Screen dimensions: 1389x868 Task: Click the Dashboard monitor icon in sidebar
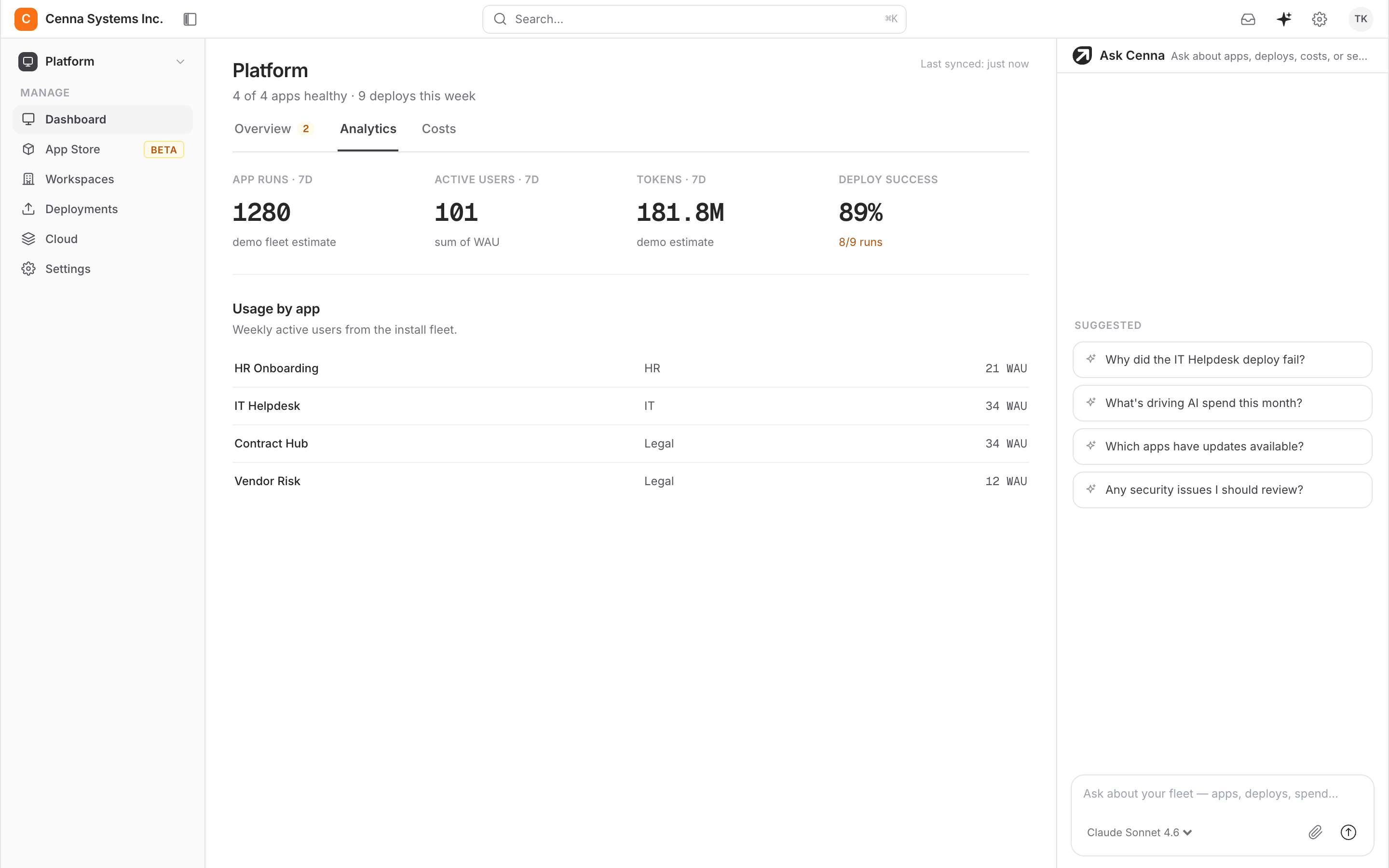click(x=28, y=119)
